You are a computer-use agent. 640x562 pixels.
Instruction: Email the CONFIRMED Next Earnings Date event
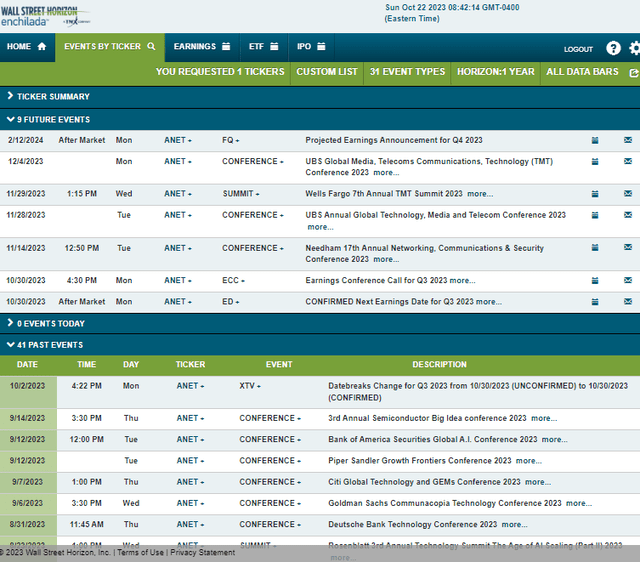(628, 301)
